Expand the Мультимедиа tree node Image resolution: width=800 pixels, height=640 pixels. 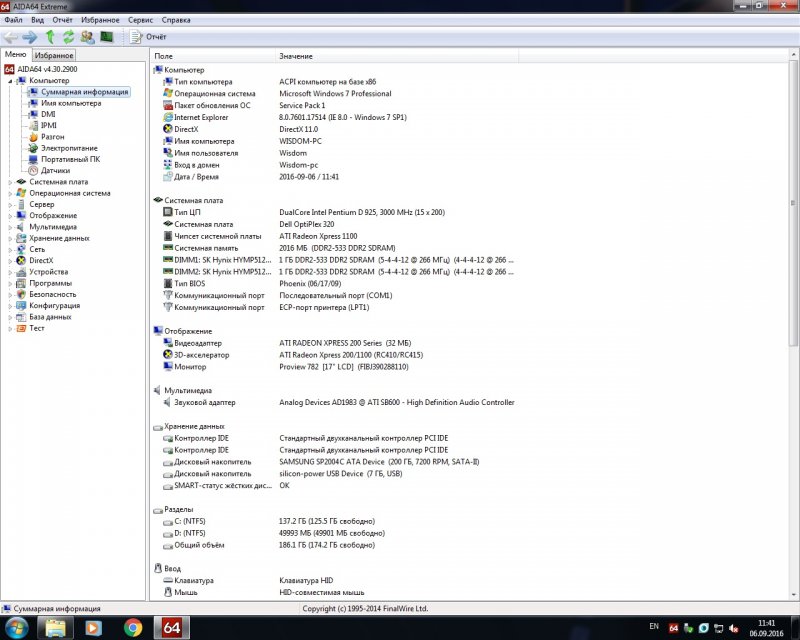point(10,227)
